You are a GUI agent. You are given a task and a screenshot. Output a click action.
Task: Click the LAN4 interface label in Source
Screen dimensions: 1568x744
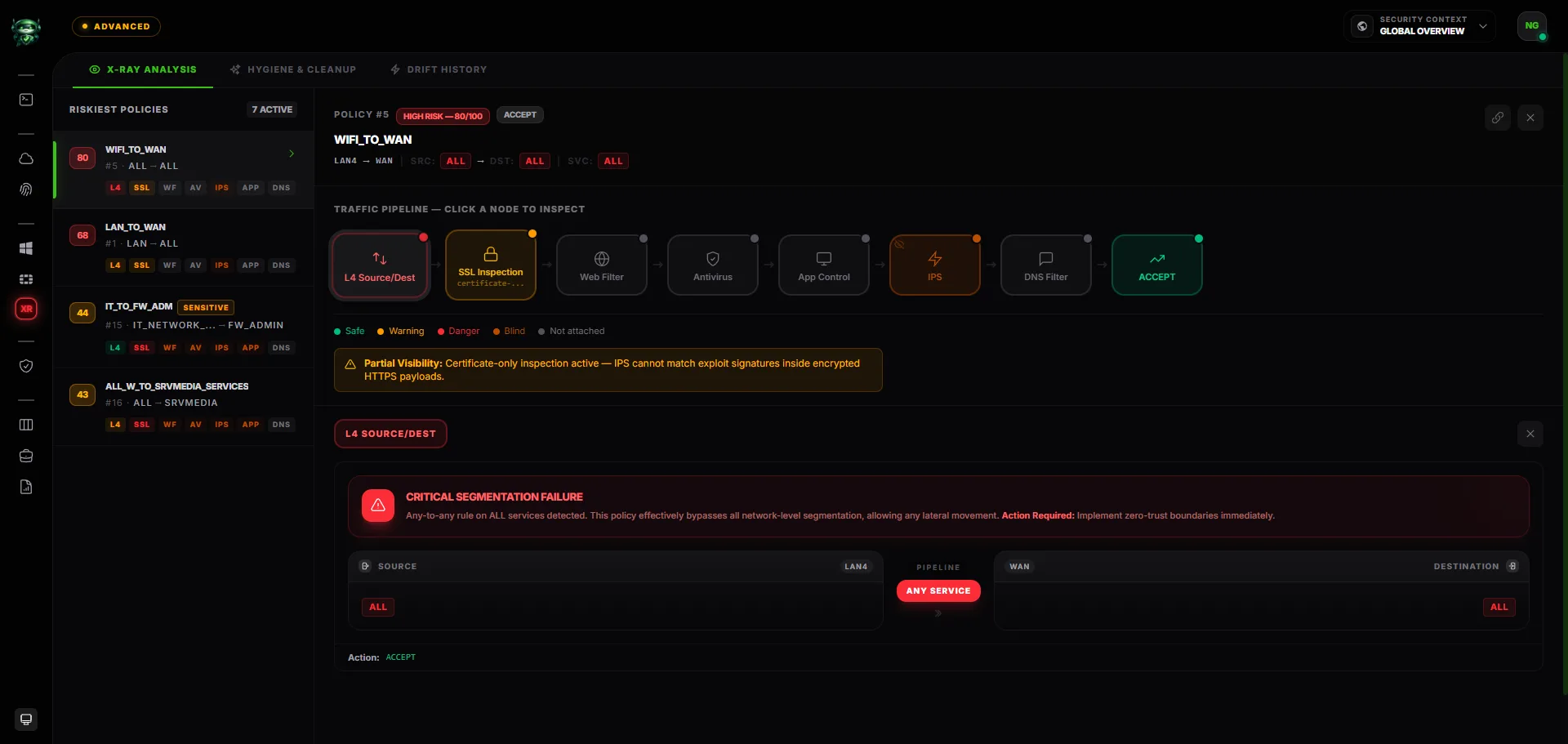coord(856,566)
